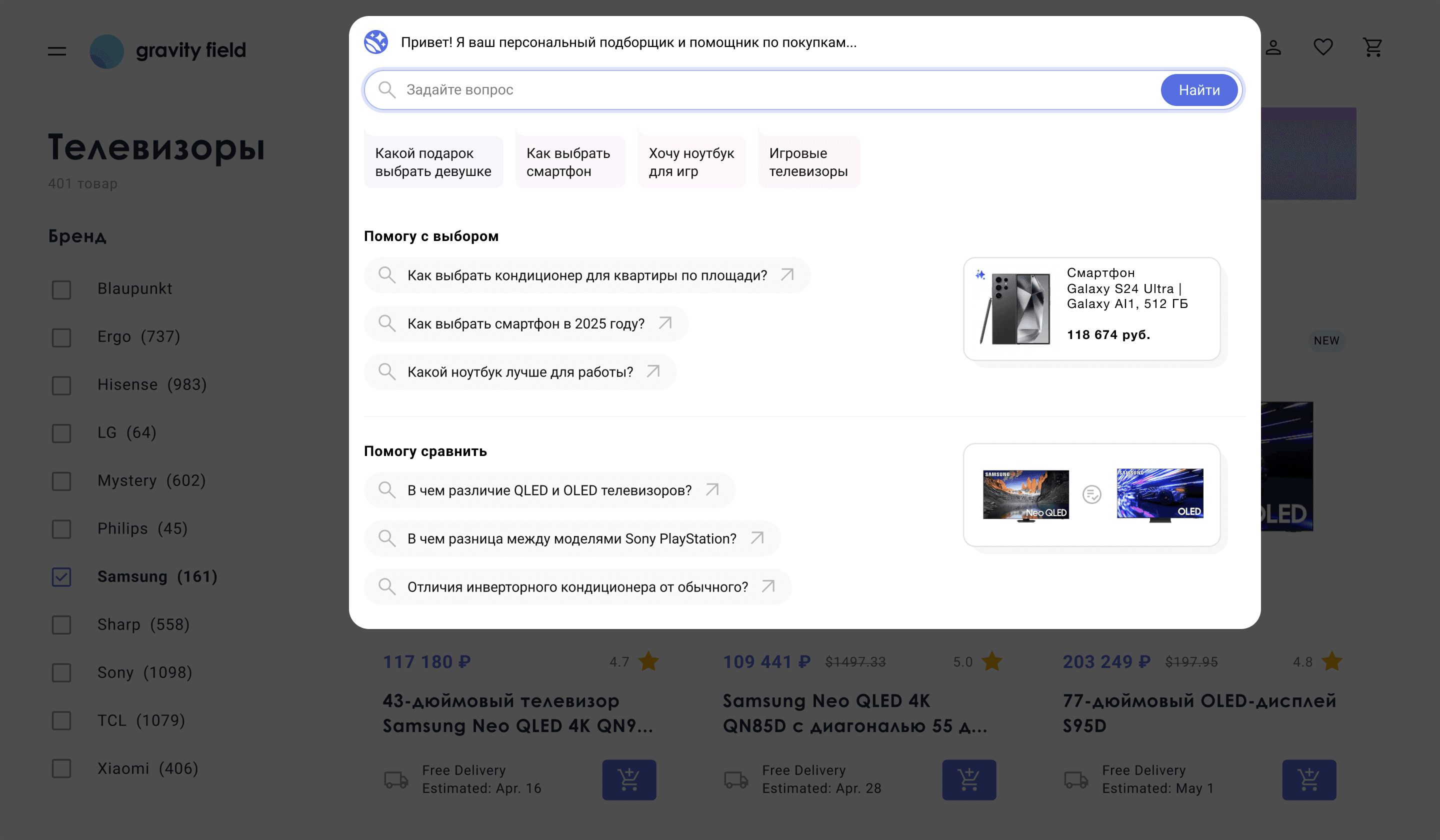Select the Игровые телевизоры suggestion chip
The width and height of the screenshot is (1440, 840).
point(809,161)
